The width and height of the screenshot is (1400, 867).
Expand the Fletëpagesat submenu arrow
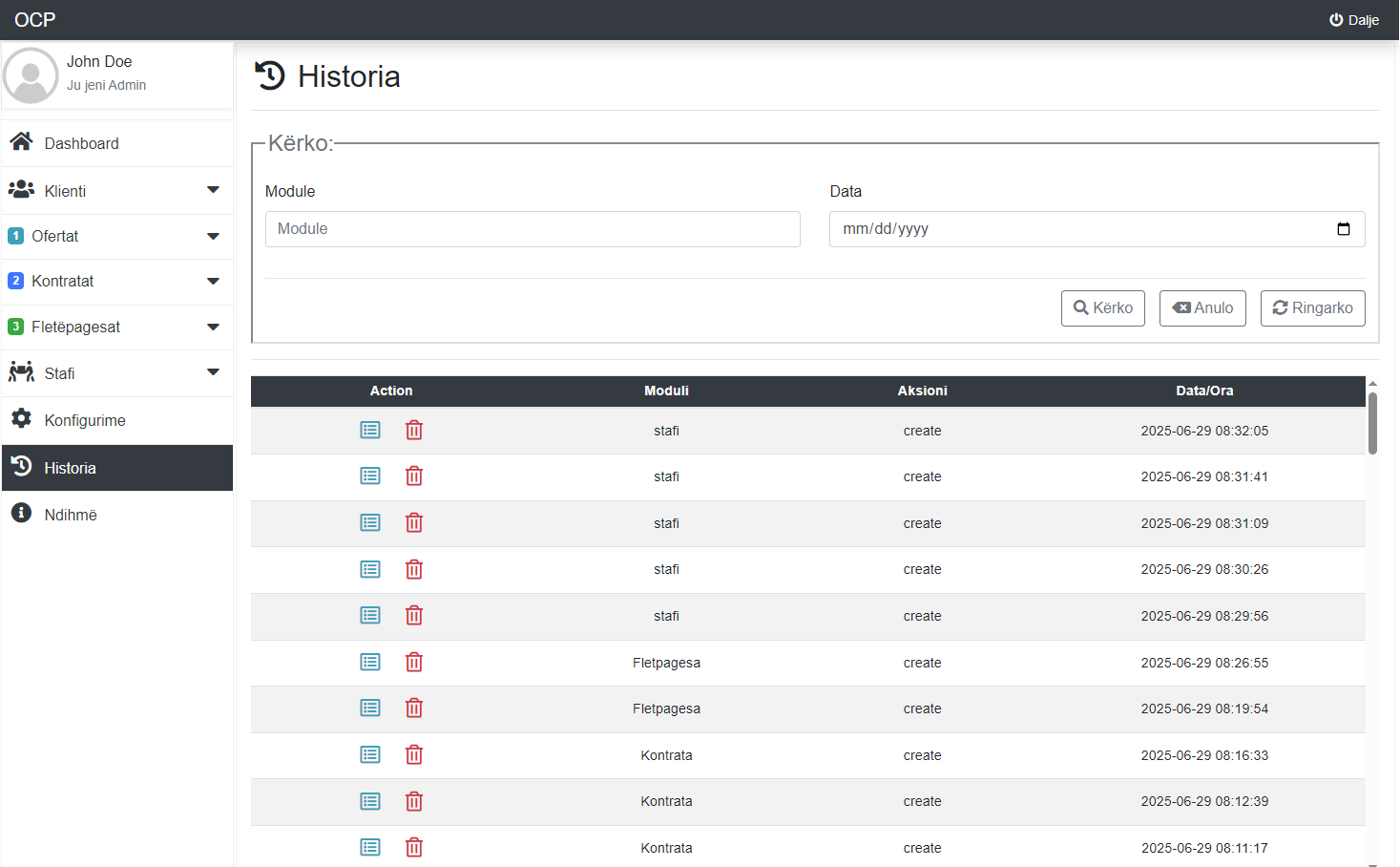(213, 327)
